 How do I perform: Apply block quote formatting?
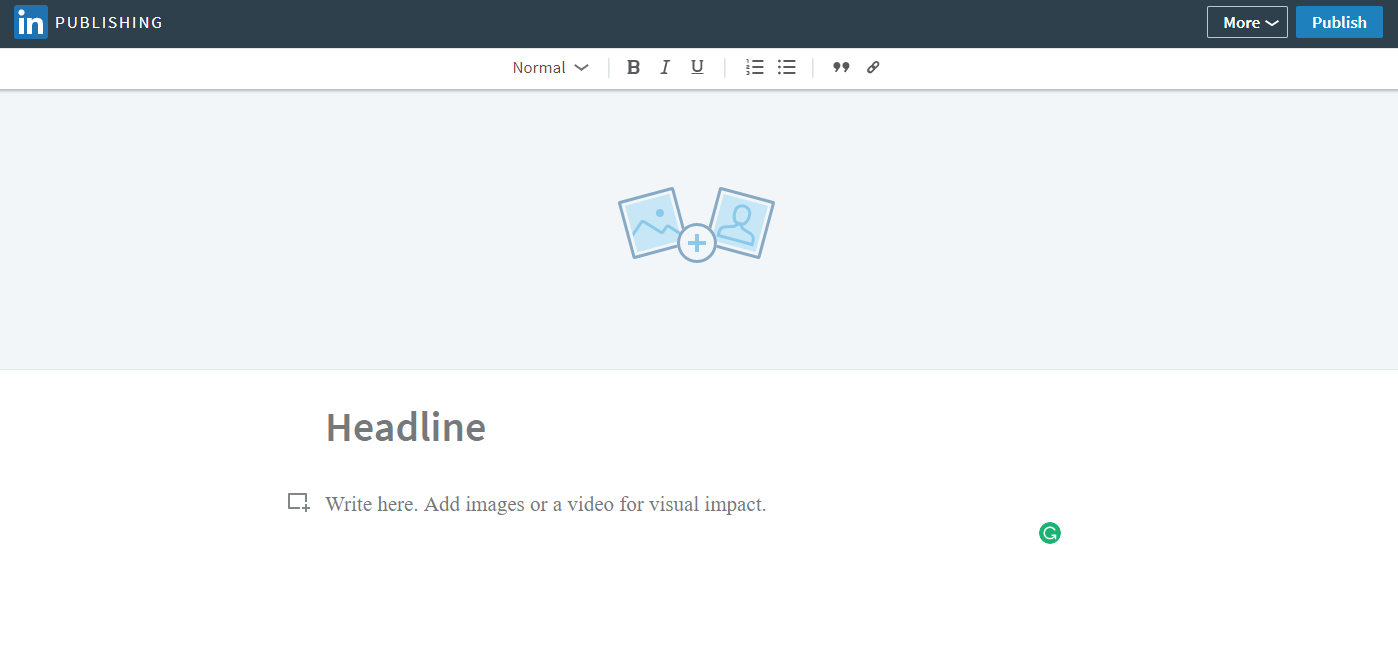pyautogui.click(x=841, y=67)
